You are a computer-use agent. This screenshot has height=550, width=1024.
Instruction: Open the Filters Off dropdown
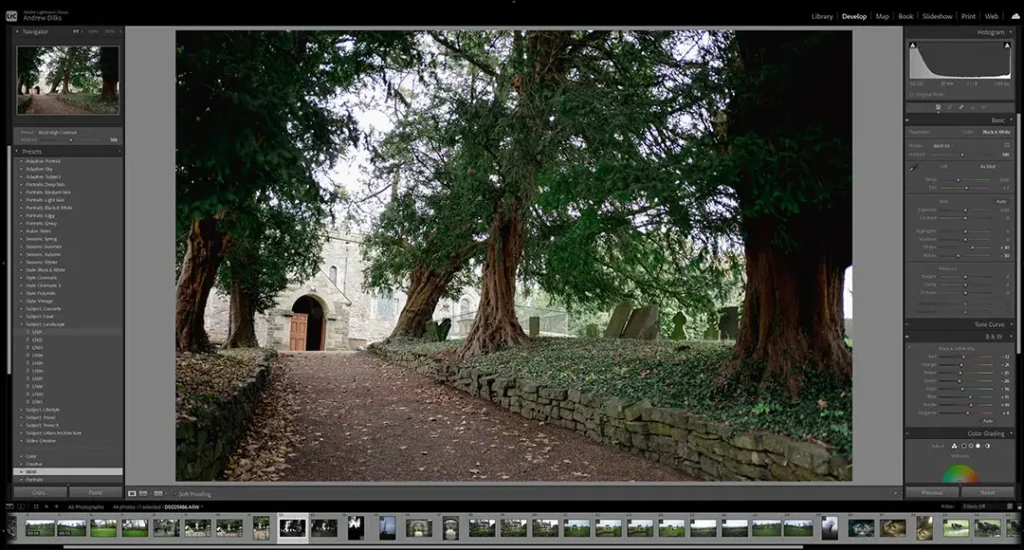(x=973, y=506)
